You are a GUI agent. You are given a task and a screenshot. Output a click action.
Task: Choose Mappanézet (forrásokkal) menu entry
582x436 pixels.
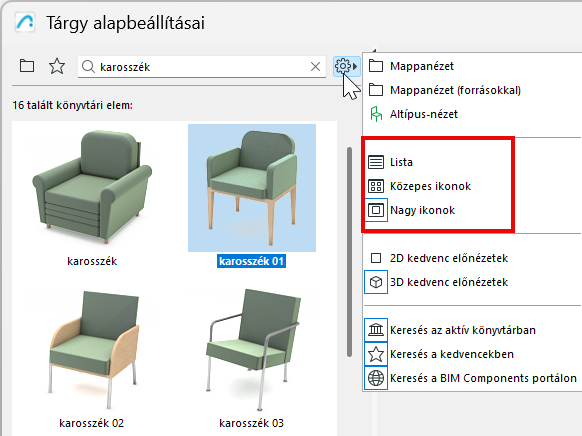[455, 90]
